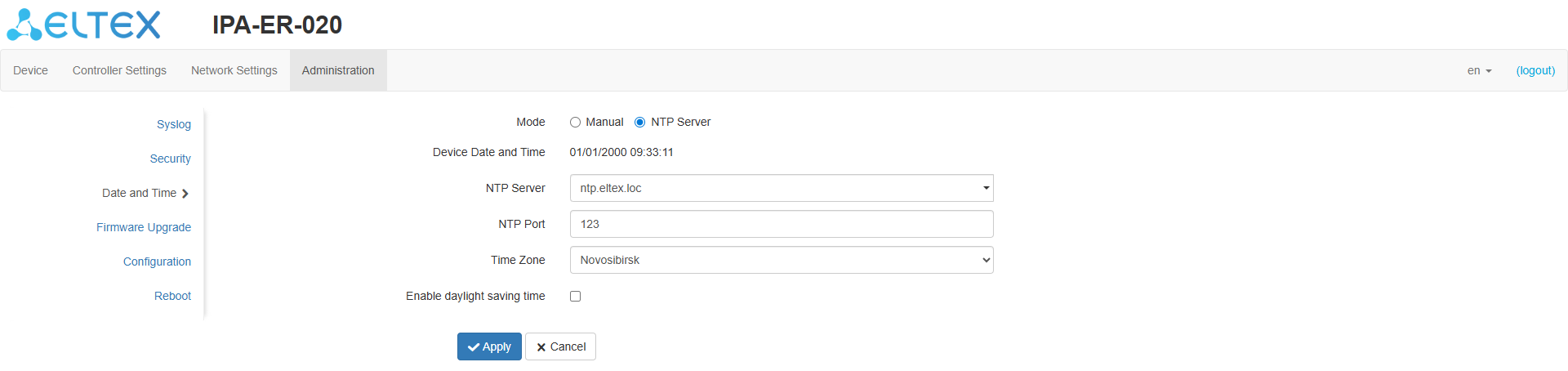
Task: Click the logout link
Action: click(1535, 71)
